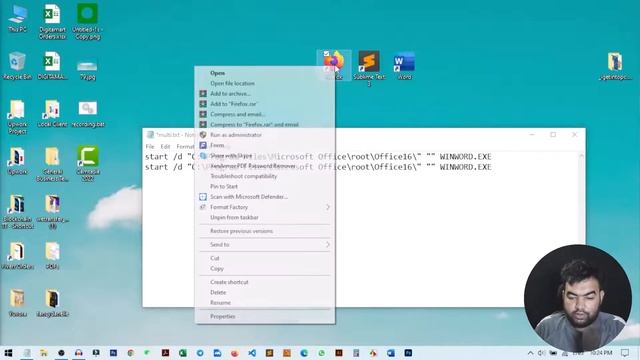This screenshot has height=360, width=640.
Task: Open File Explorer from the taskbar
Action: 44,353
